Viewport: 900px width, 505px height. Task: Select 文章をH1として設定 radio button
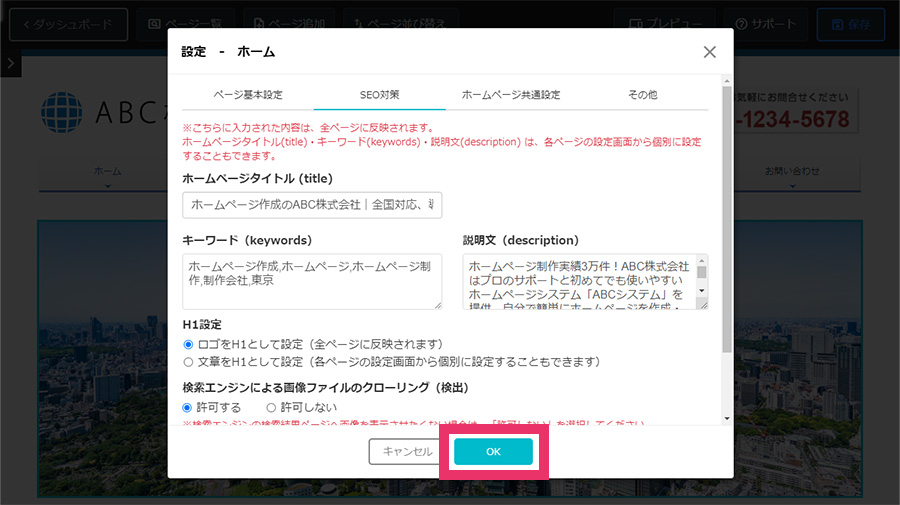[x=188, y=362]
